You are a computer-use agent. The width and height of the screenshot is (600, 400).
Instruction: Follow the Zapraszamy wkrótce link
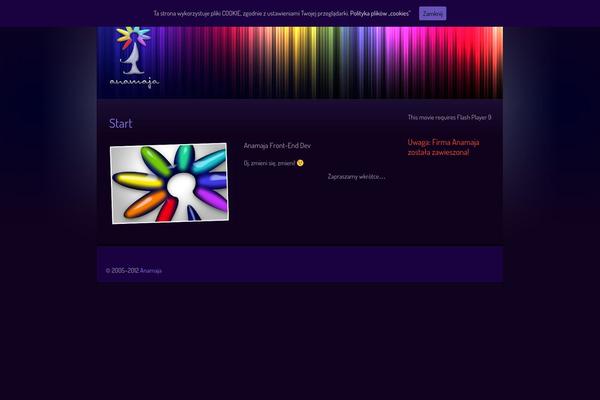pos(356,176)
